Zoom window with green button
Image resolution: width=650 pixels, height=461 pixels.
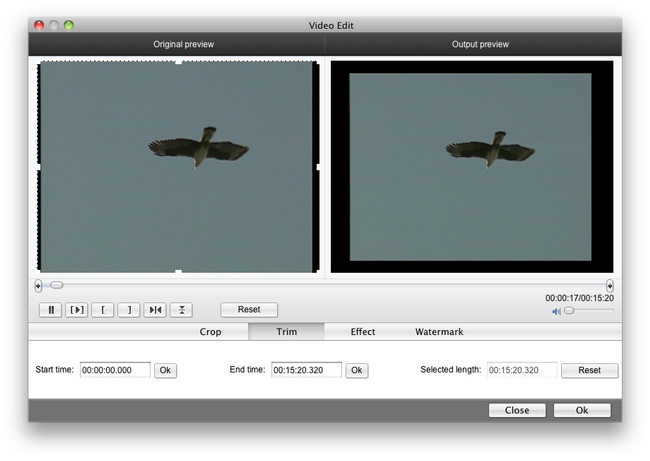[x=69, y=25]
